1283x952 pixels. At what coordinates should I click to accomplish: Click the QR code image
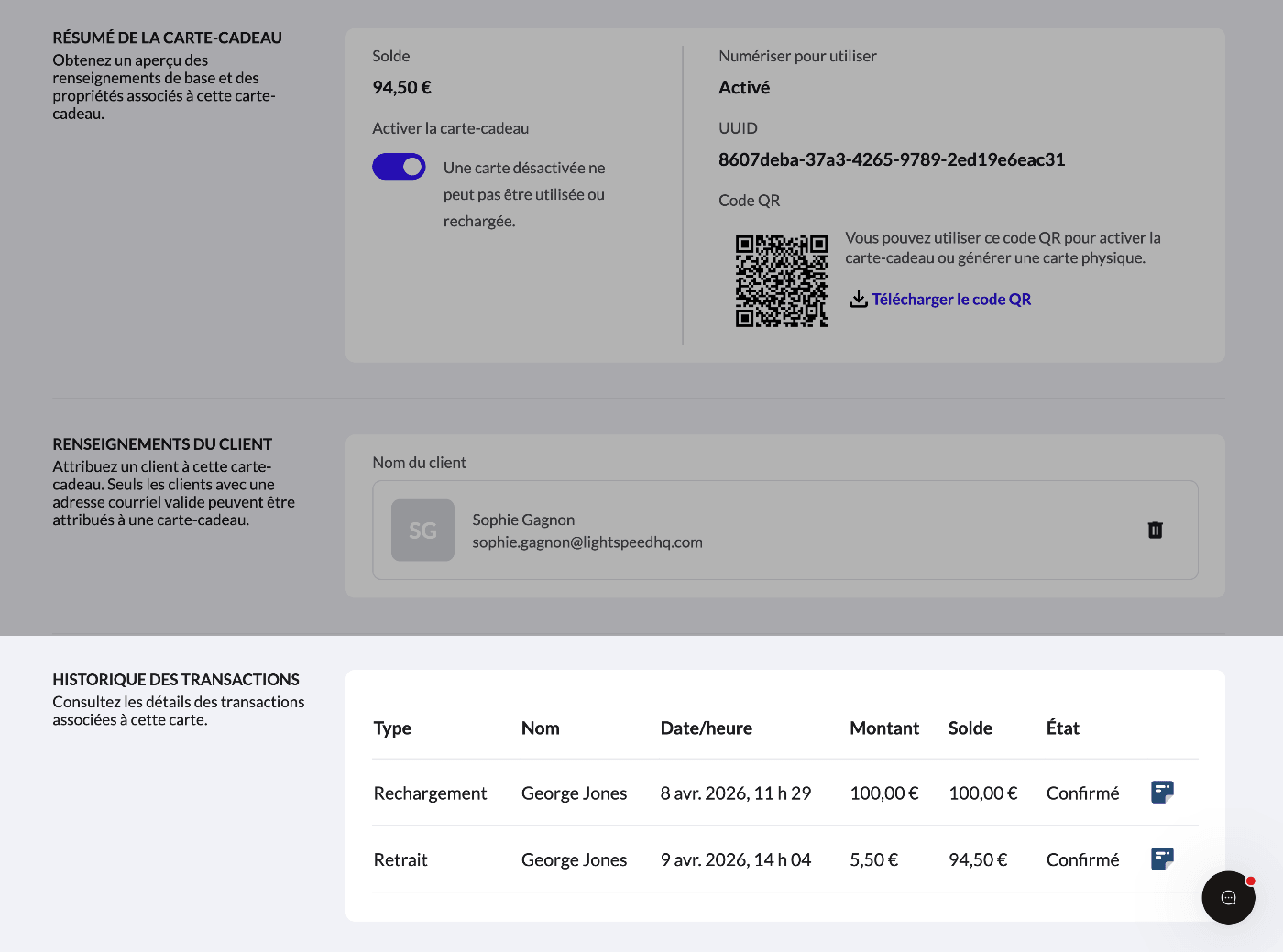(x=782, y=281)
